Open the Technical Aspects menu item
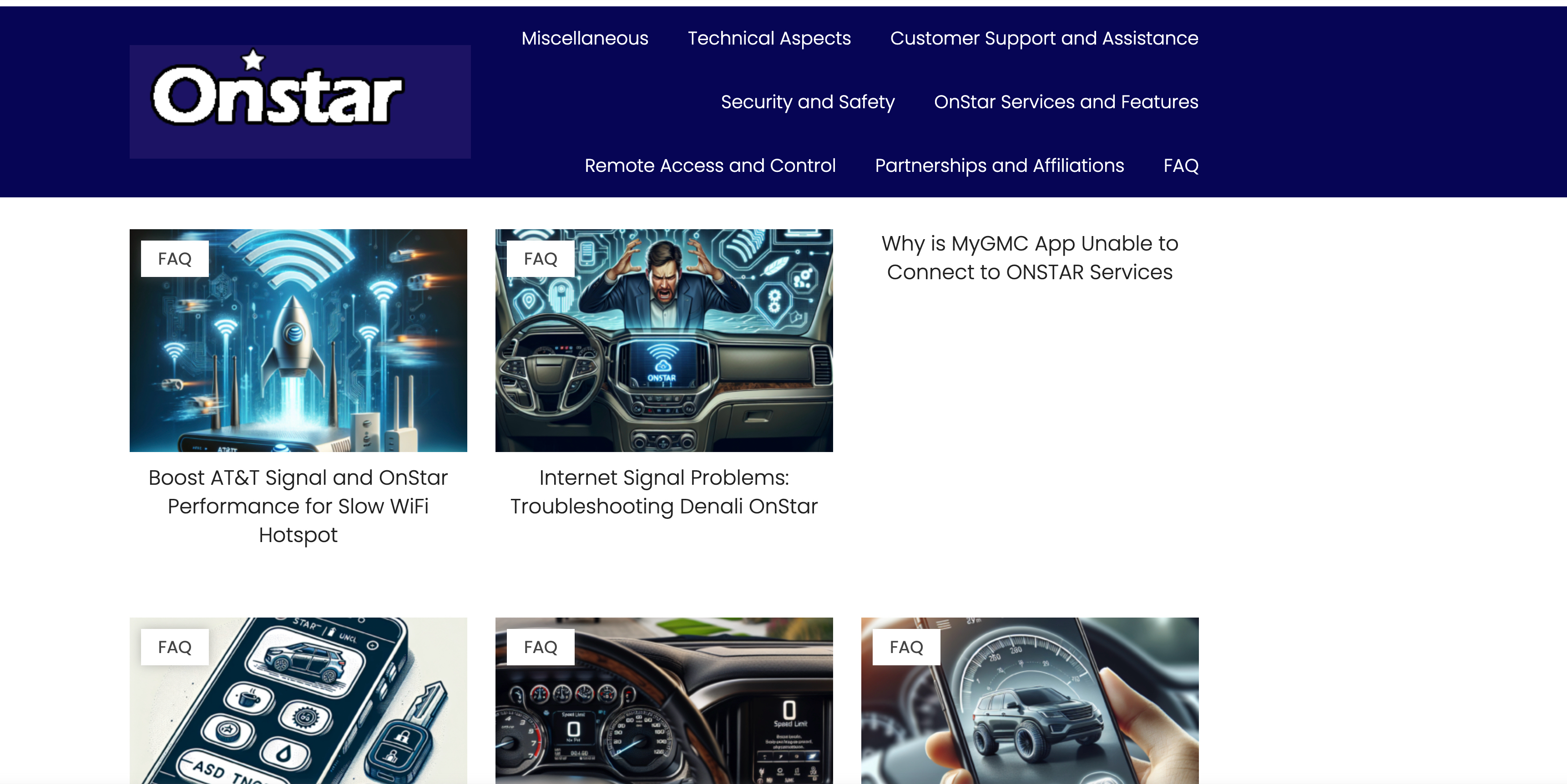This screenshot has height=784, width=1567. [769, 38]
